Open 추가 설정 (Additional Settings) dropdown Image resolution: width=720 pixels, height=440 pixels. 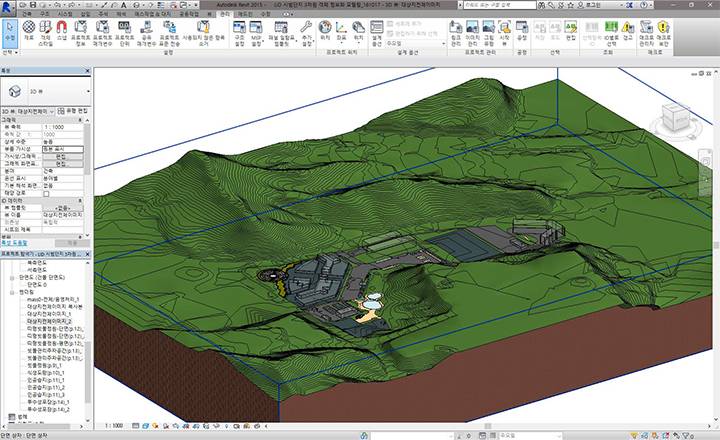pyautogui.click(x=306, y=30)
